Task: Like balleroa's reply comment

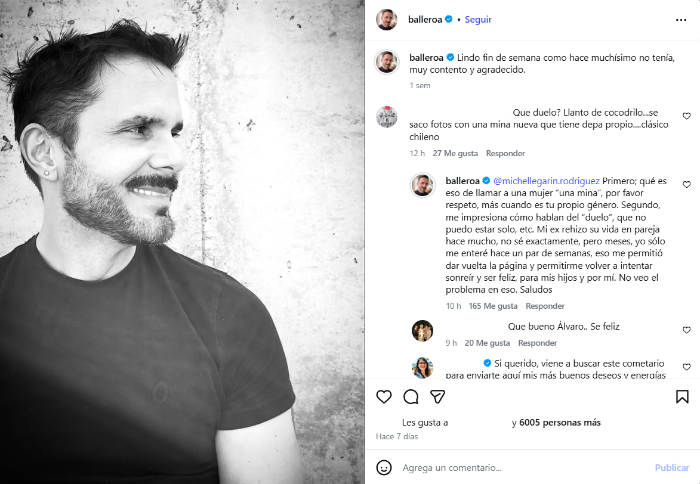Action: click(x=686, y=185)
